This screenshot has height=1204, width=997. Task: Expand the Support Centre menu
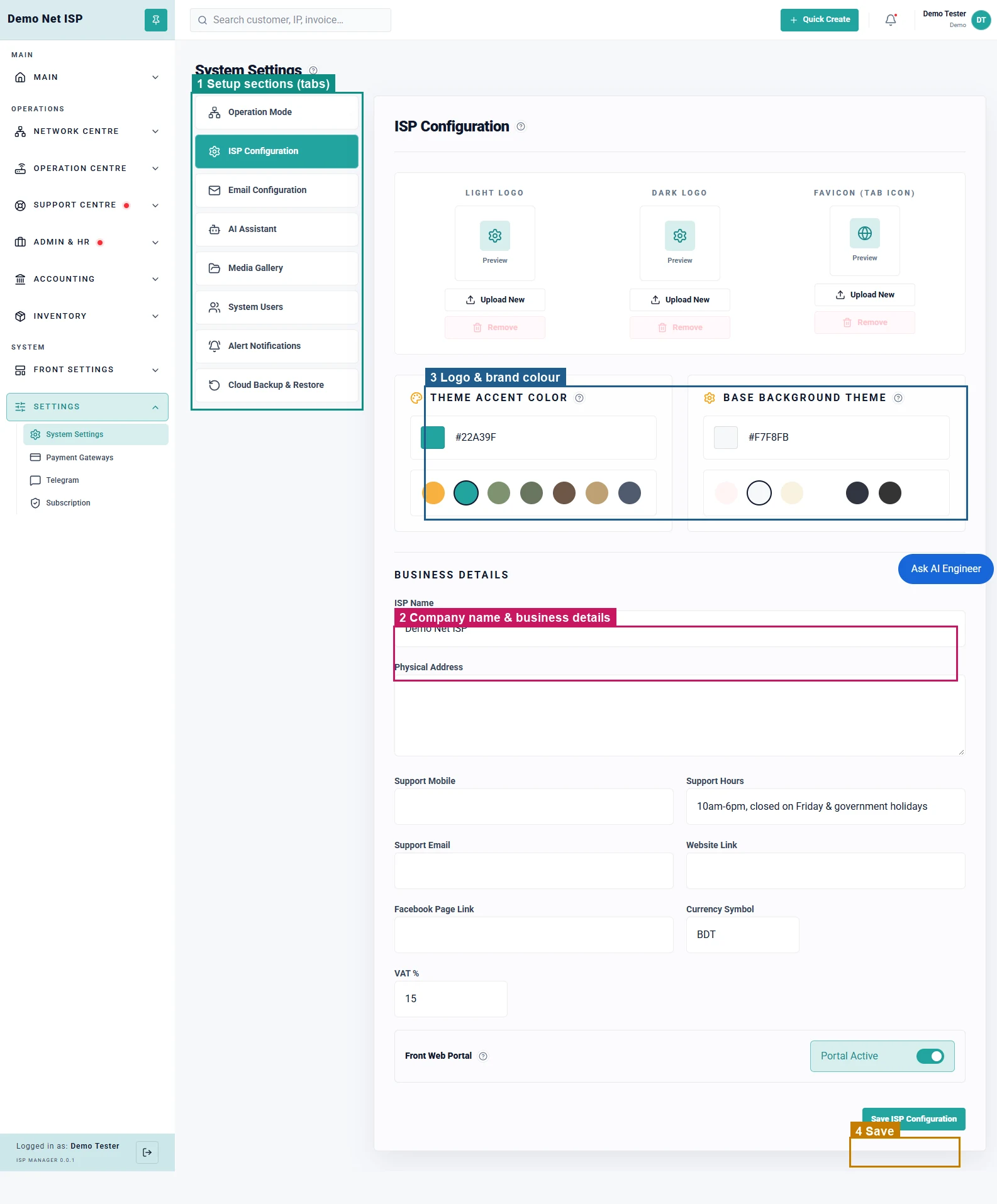(x=87, y=205)
